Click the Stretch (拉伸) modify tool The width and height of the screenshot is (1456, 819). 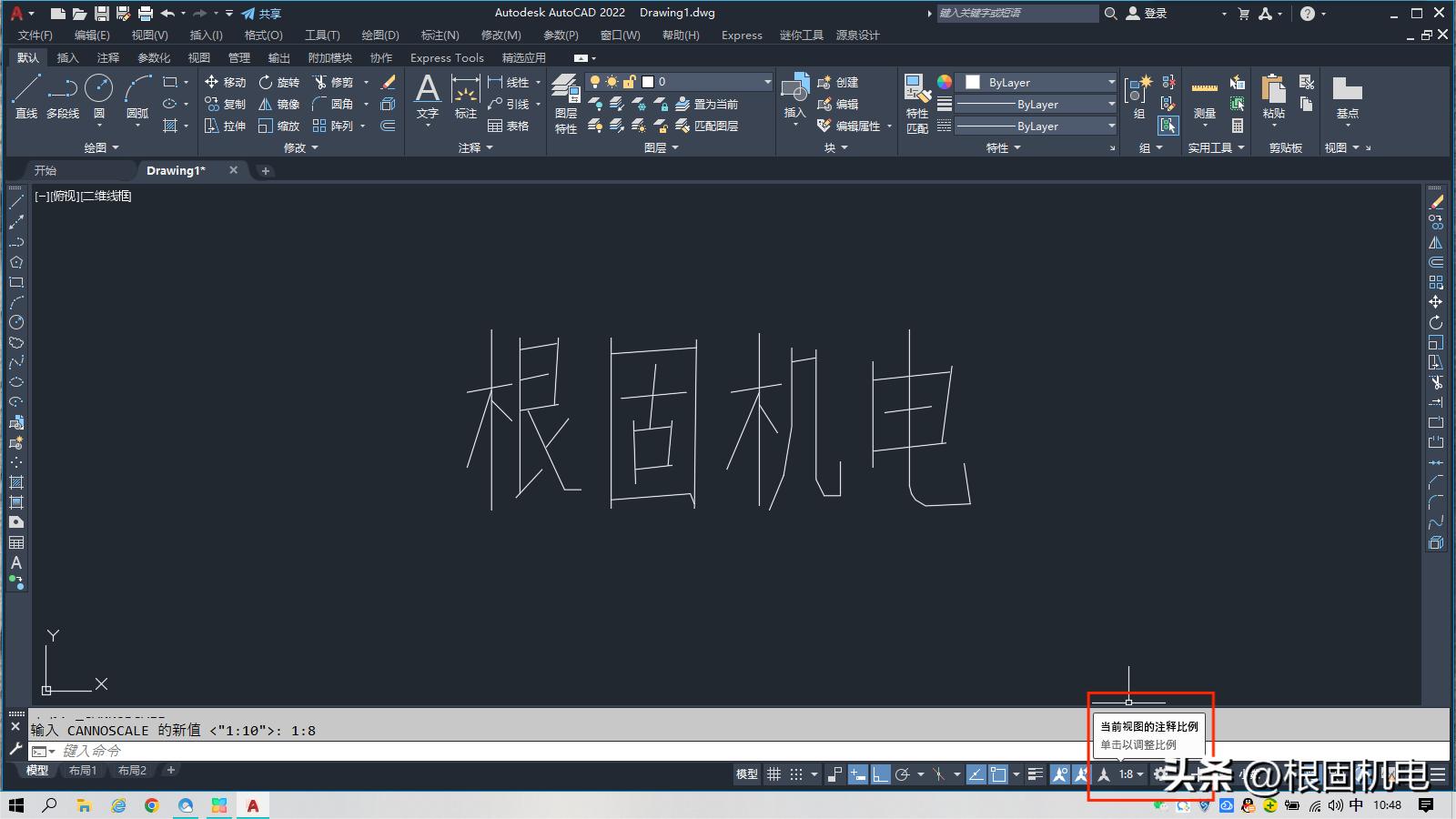pos(225,126)
